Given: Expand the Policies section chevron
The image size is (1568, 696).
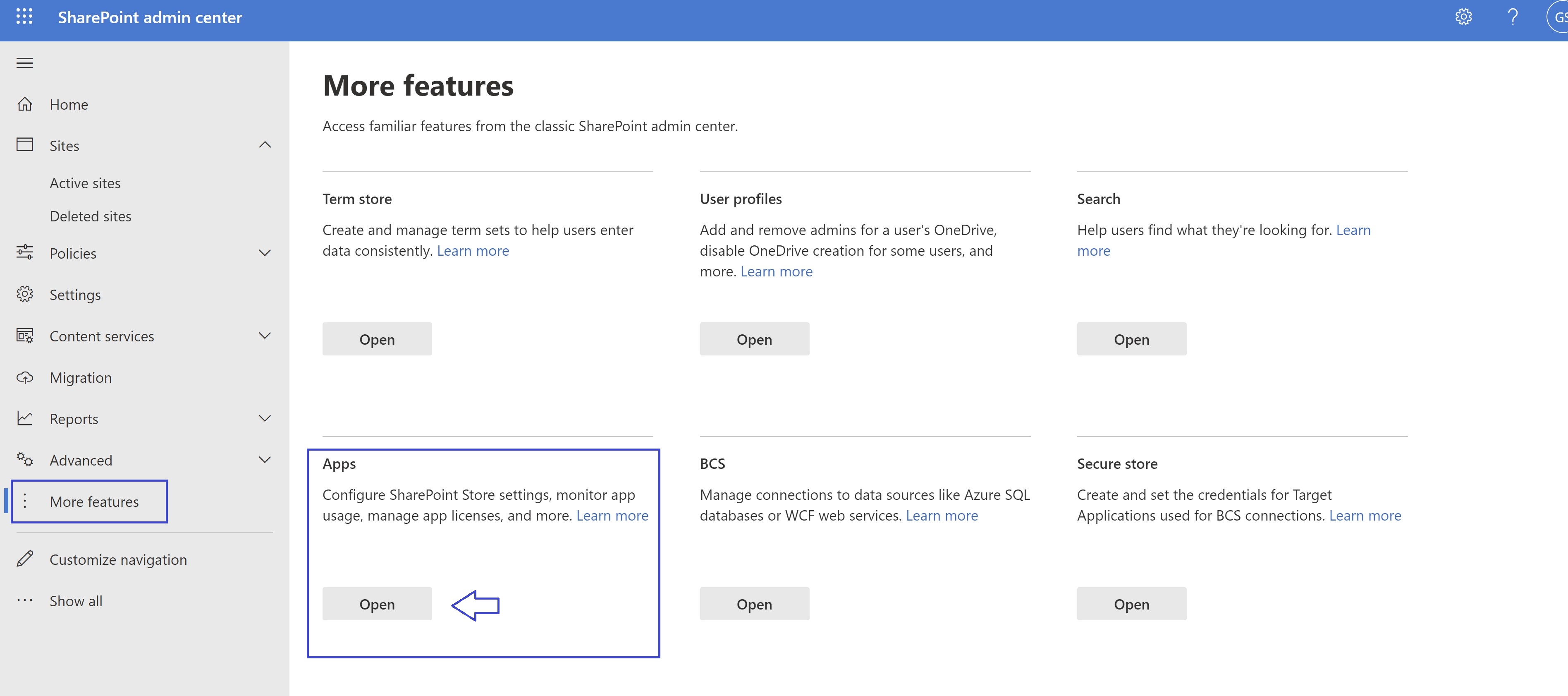Looking at the screenshot, I should coord(265,253).
